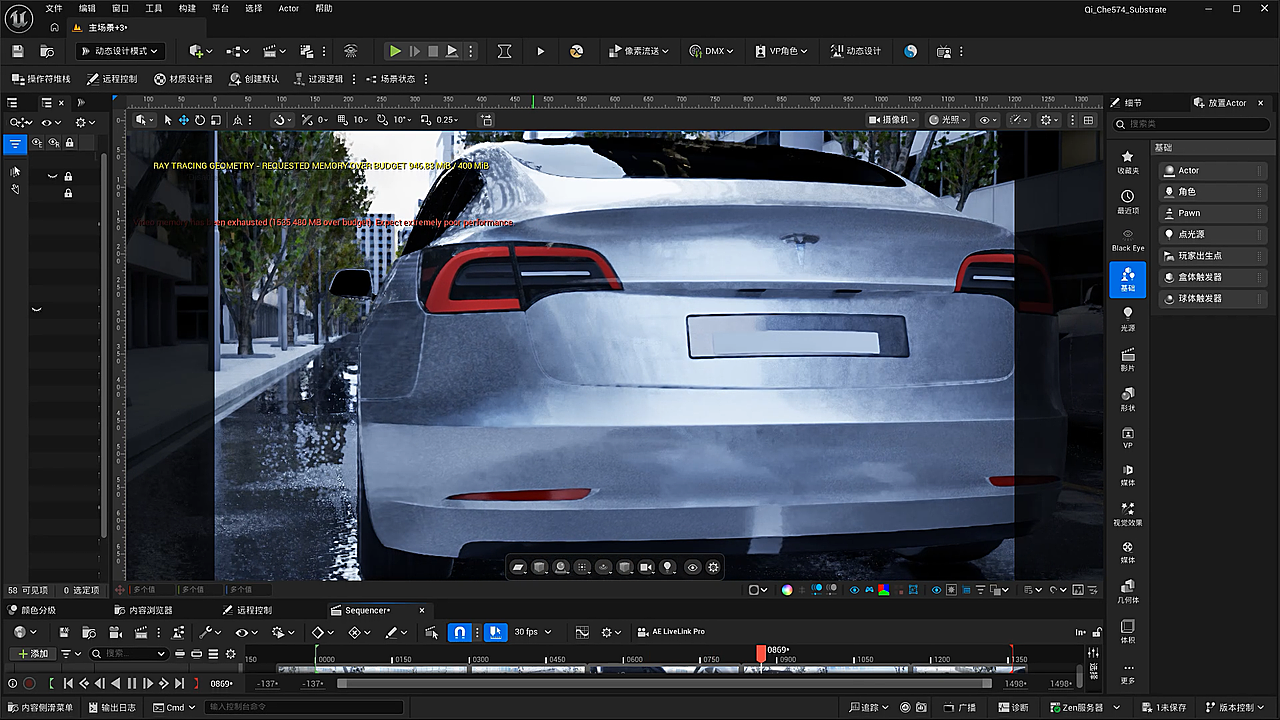Toggle Sequencer magnet snapping button
Viewport: 1280px width, 720px height.
[x=460, y=632]
